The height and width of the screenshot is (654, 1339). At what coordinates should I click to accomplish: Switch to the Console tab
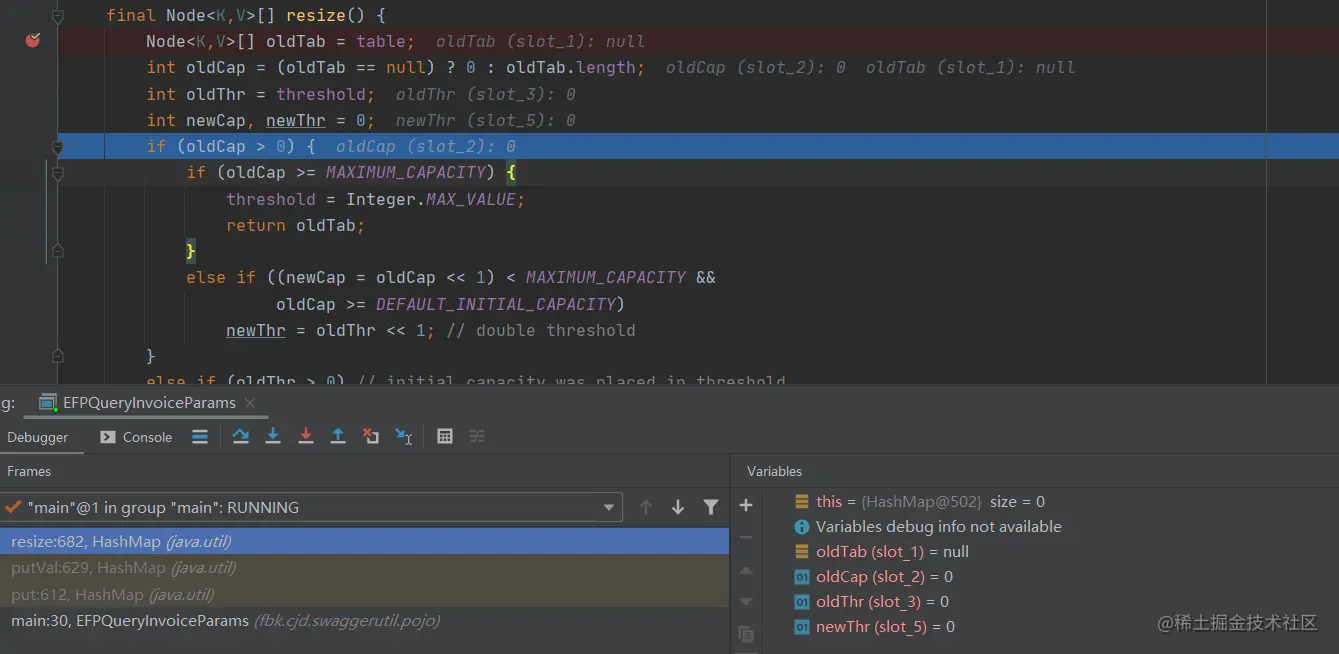point(136,437)
